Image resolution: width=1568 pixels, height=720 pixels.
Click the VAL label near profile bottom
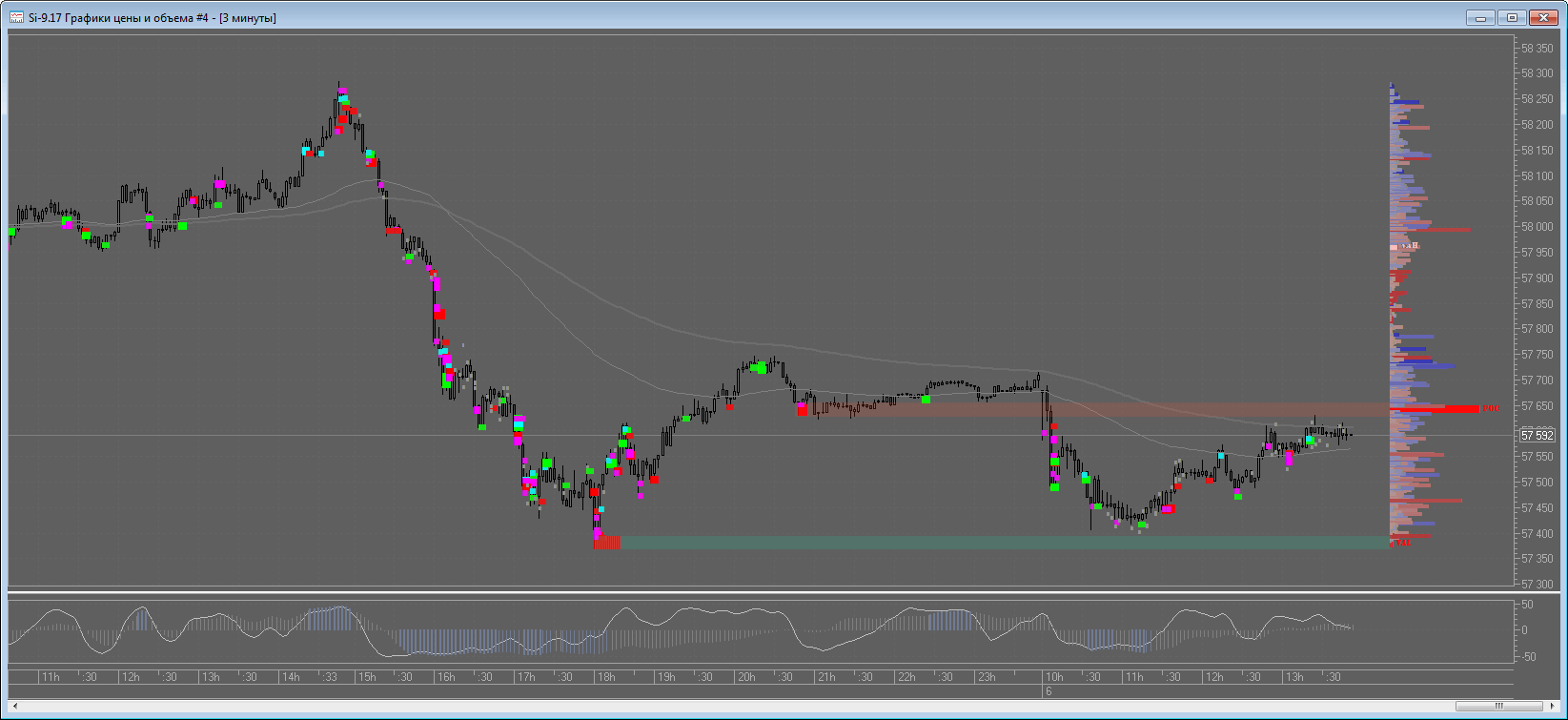click(1402, 543)
